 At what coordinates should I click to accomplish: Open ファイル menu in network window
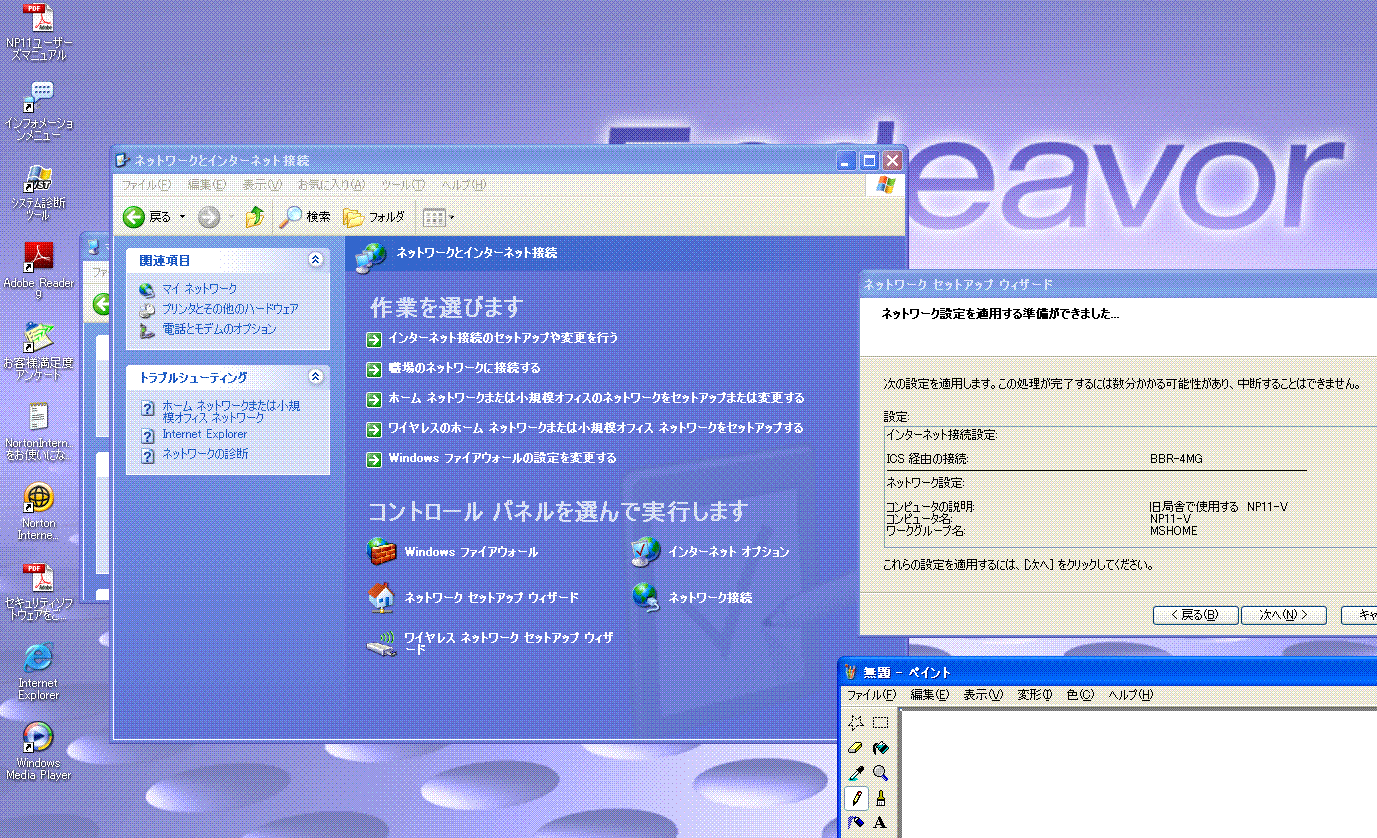146,186
